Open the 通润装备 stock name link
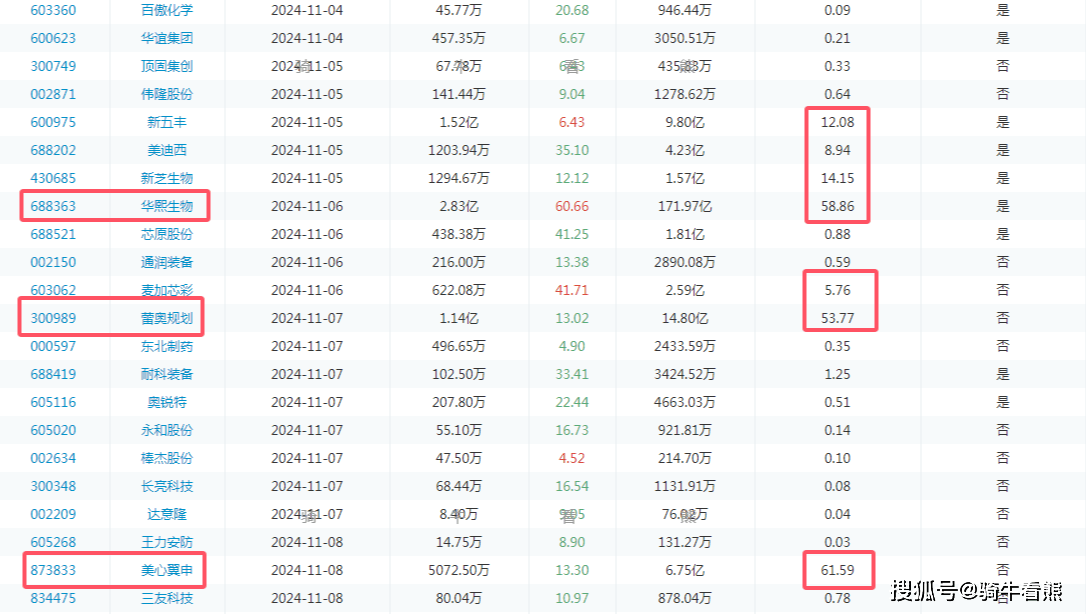Viewport: 1087px width, 614px height. pos(166,262)
